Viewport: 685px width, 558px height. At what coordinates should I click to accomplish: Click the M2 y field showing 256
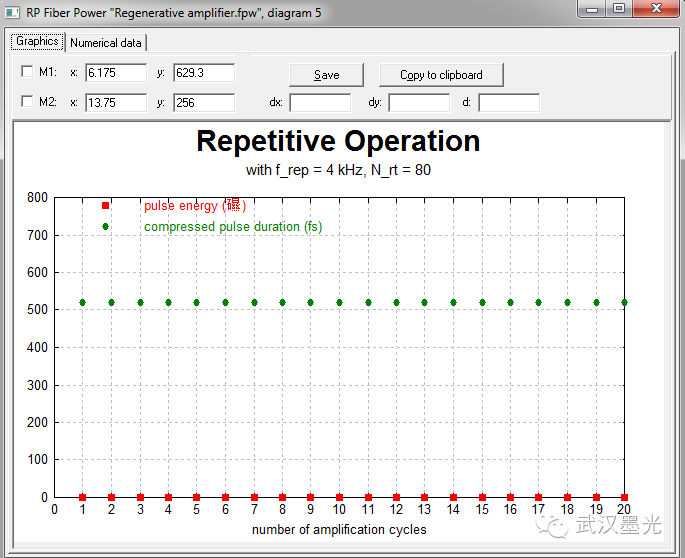[204, 103]
